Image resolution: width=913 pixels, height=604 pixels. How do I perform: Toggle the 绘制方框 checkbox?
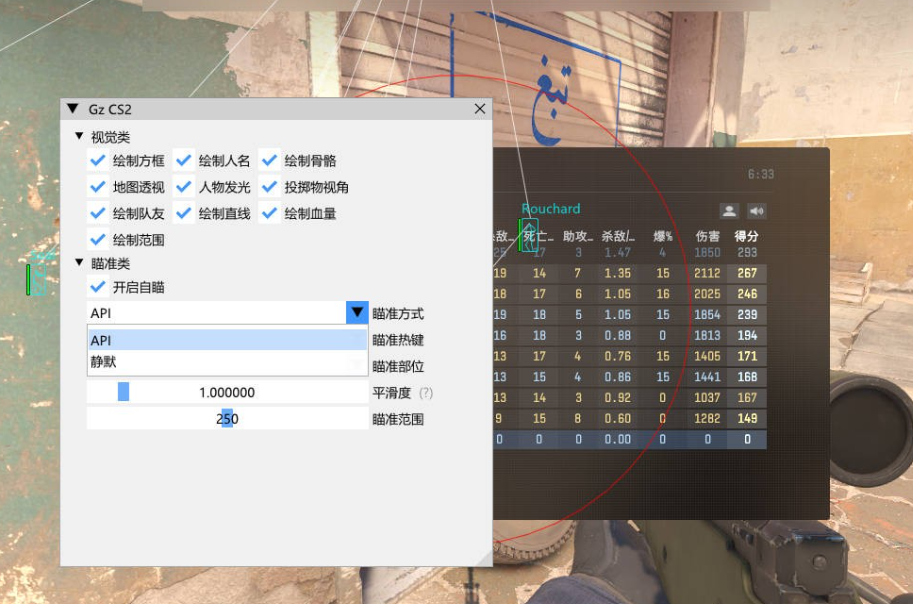click(x=98, y=160)
